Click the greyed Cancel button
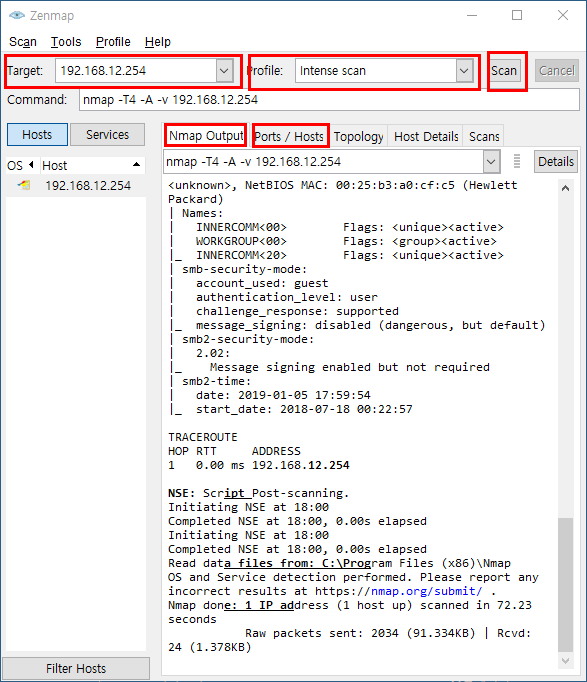 557,70
